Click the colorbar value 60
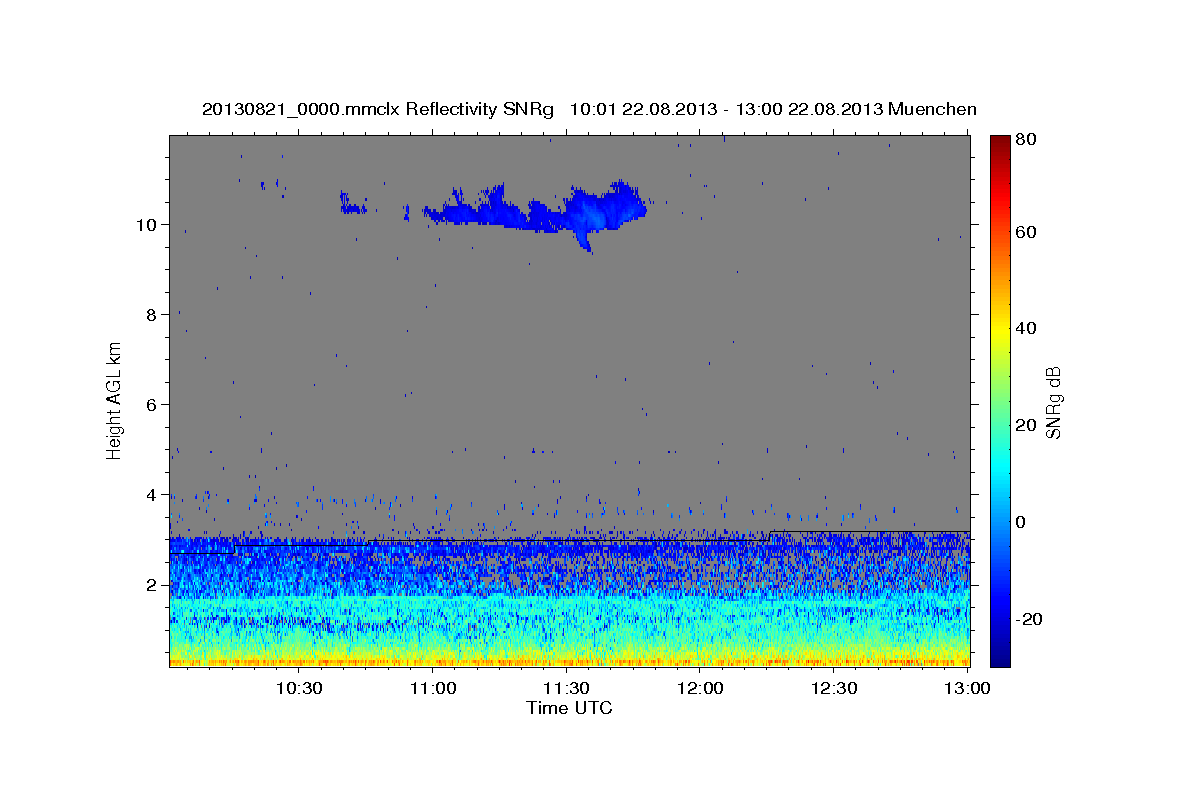The image size is (1200, 800). tap(1028, 232)
